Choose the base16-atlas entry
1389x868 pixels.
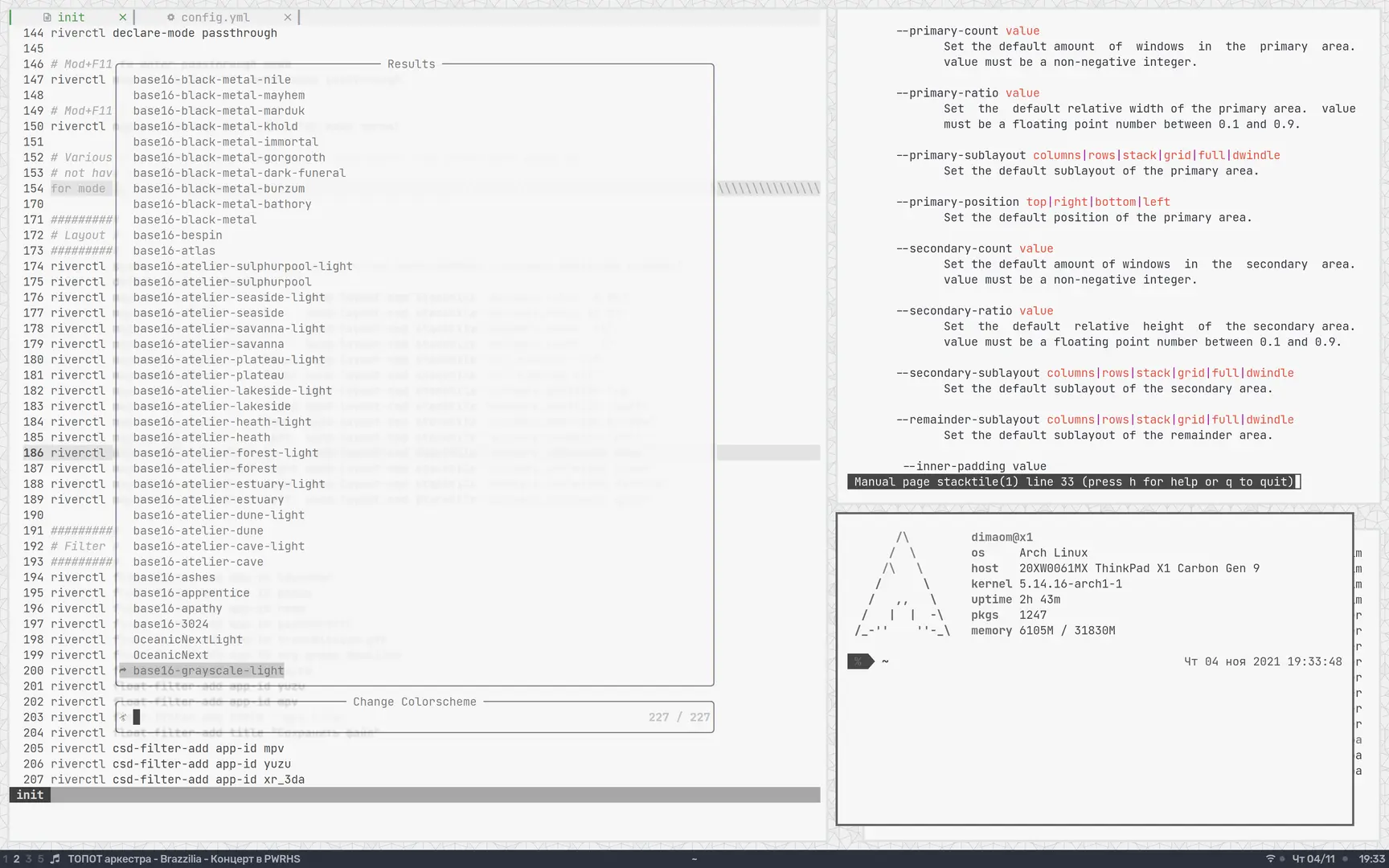tap(174, 251)
